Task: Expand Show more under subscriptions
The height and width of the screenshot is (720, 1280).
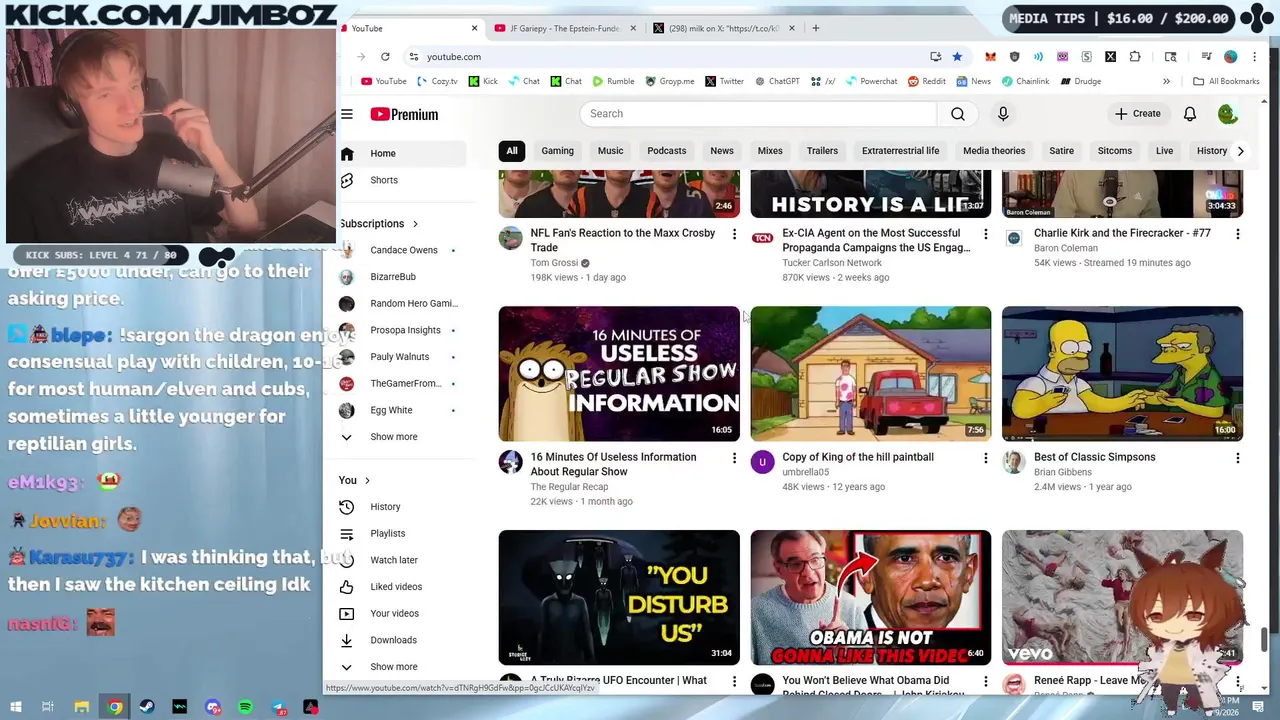Action: pos(394,437)
